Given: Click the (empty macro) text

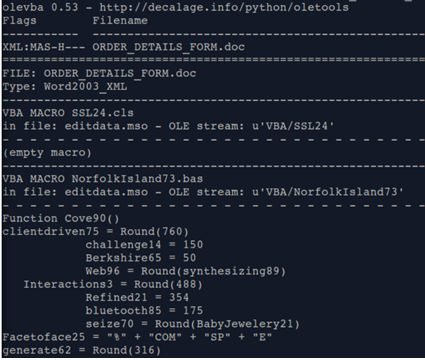Looking at the screenshot, I should coord(47,153).
